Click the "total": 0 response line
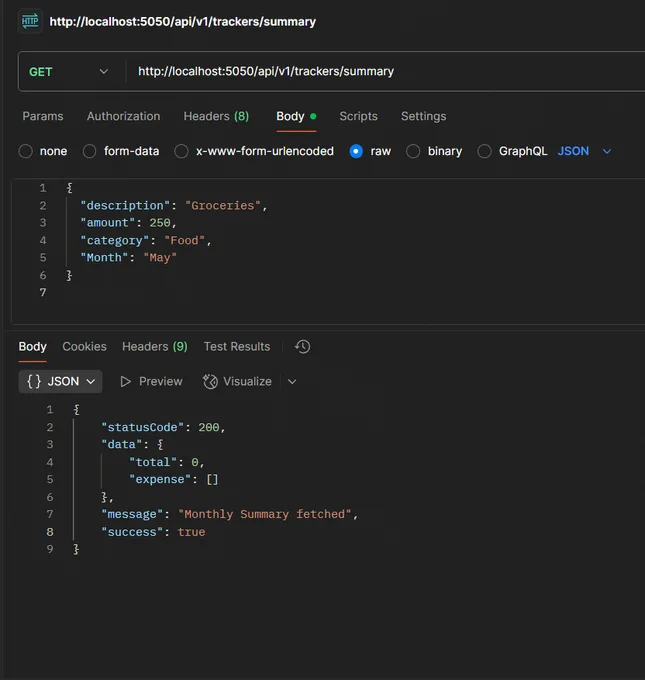The width and height of the screenshot is (645, 680). click(167, 462)
